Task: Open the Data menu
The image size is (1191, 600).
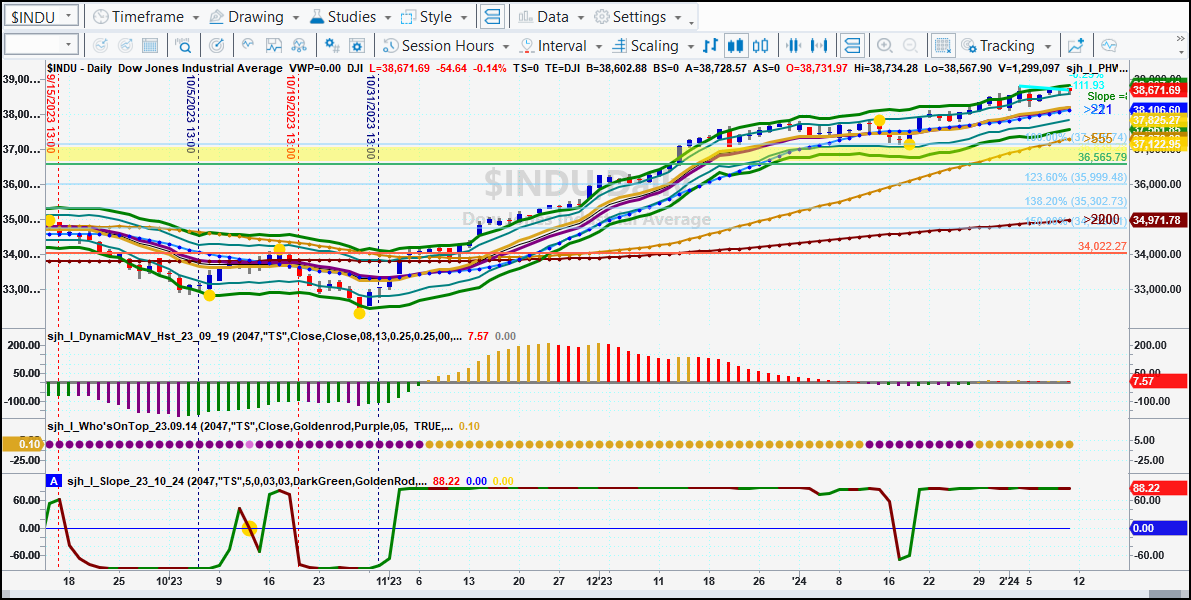Action: [551, 16]
